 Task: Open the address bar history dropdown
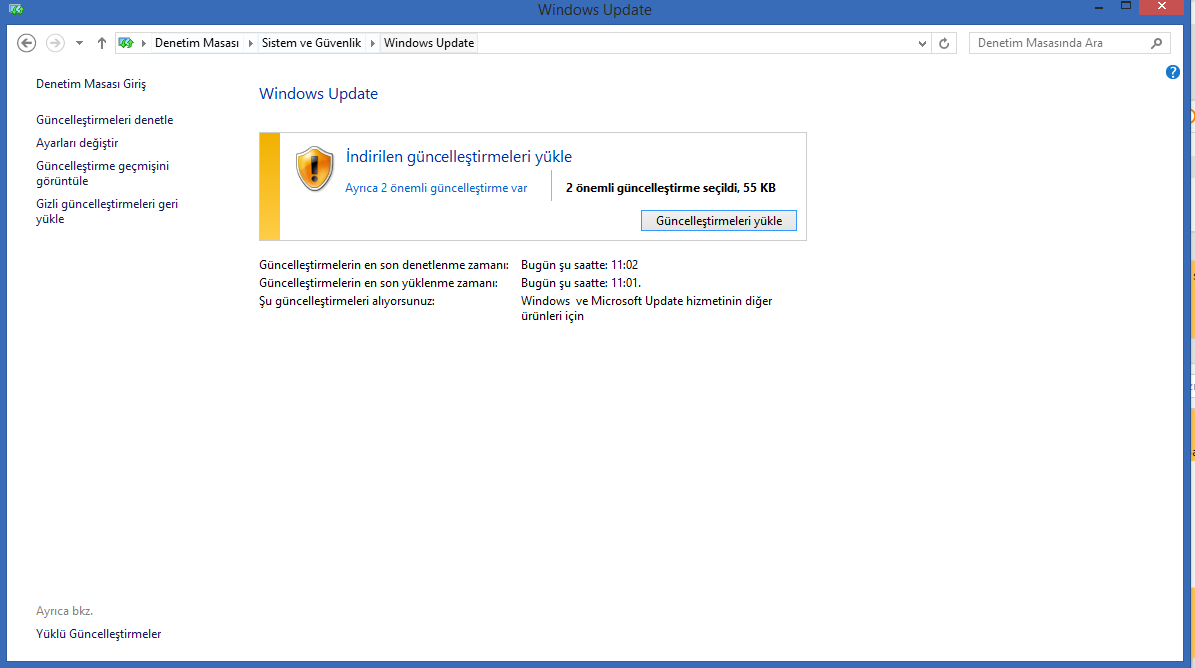tap(922, 43)
